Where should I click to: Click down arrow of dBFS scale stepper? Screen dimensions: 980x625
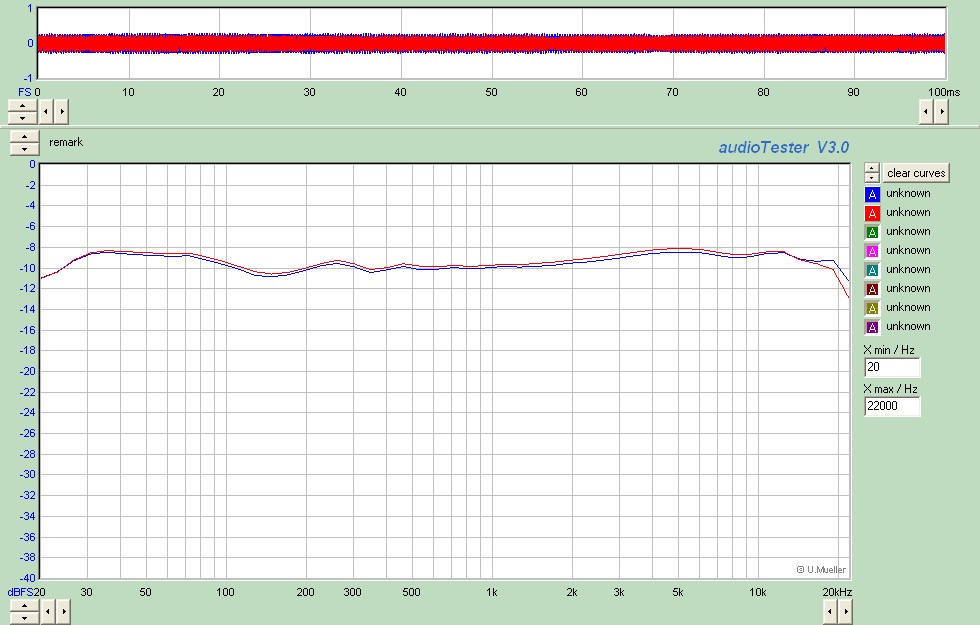[x=24, y=615]
